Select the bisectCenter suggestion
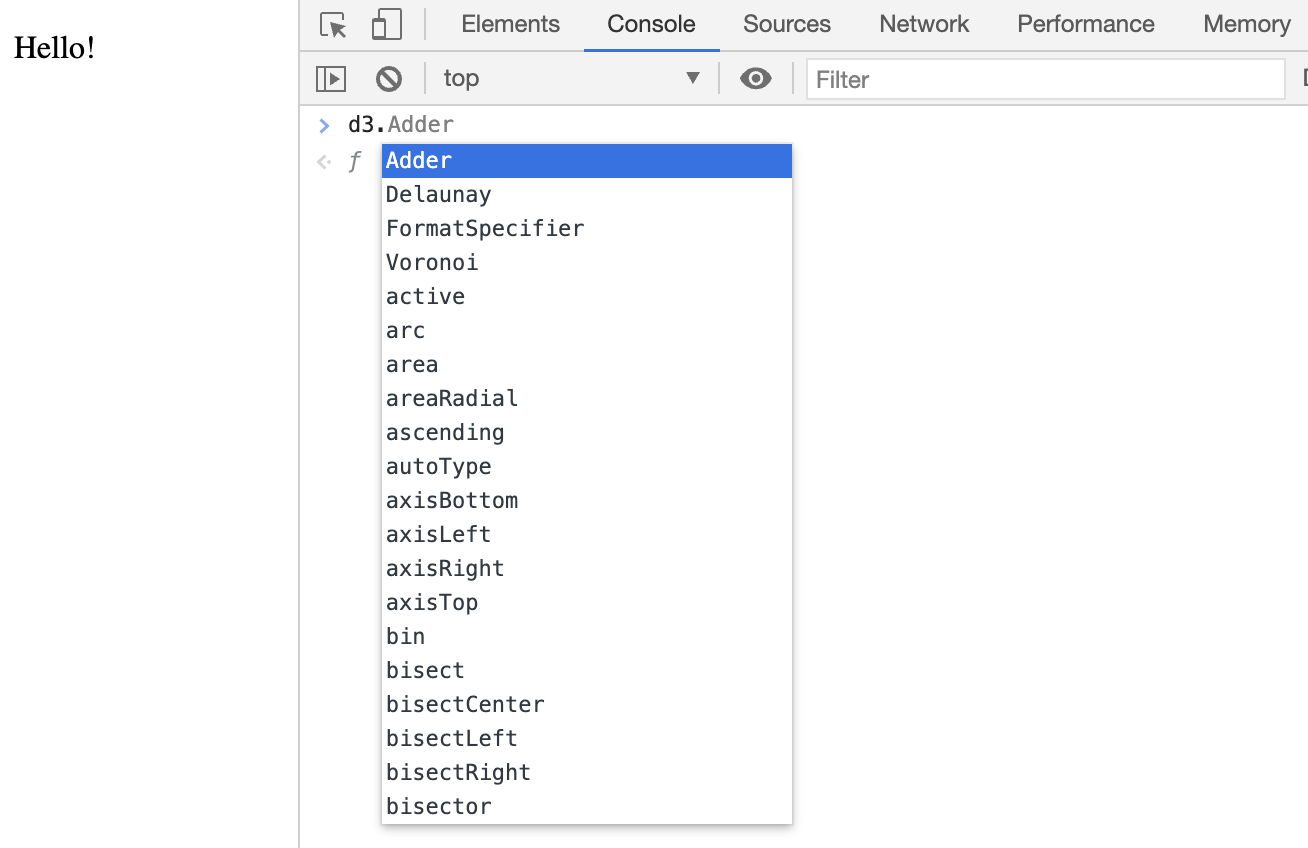The image size is (1308, 848). tap(587, 705)
